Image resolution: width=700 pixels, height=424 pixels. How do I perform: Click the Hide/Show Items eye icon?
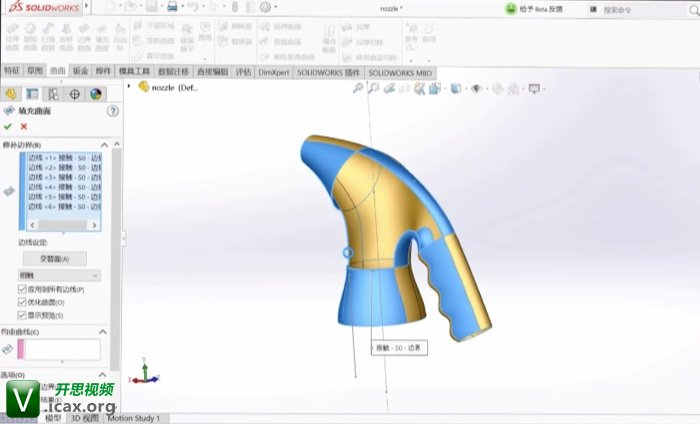click(x=476, y=88)
